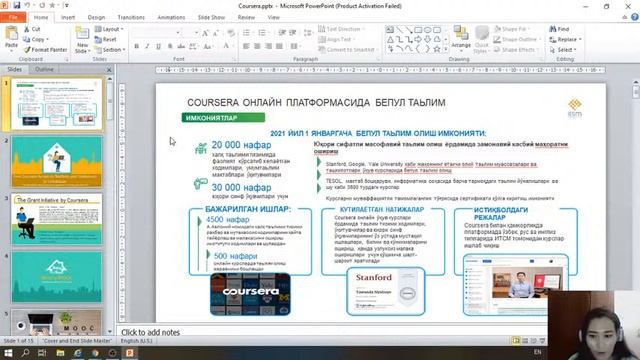Switch to the Outline pane tab
The width and height of the screenshot is (640, 360).
click(x=44, y=69)
